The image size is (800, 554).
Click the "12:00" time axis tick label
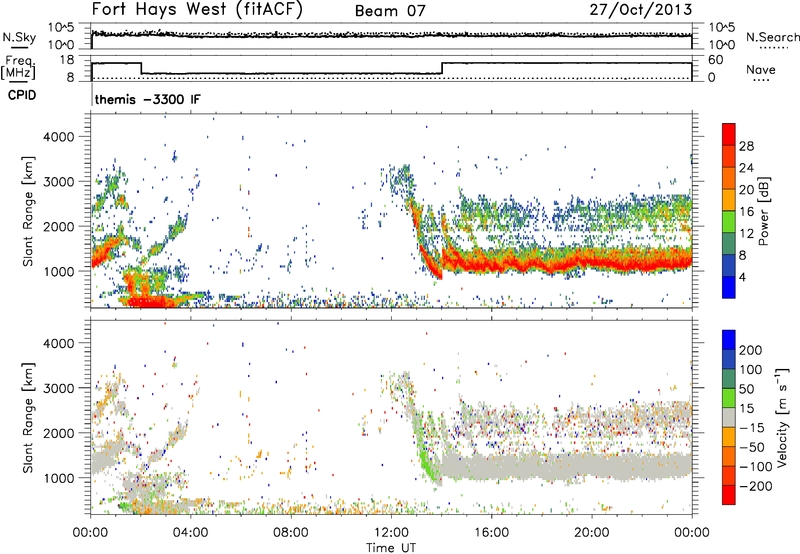(391, 533)
